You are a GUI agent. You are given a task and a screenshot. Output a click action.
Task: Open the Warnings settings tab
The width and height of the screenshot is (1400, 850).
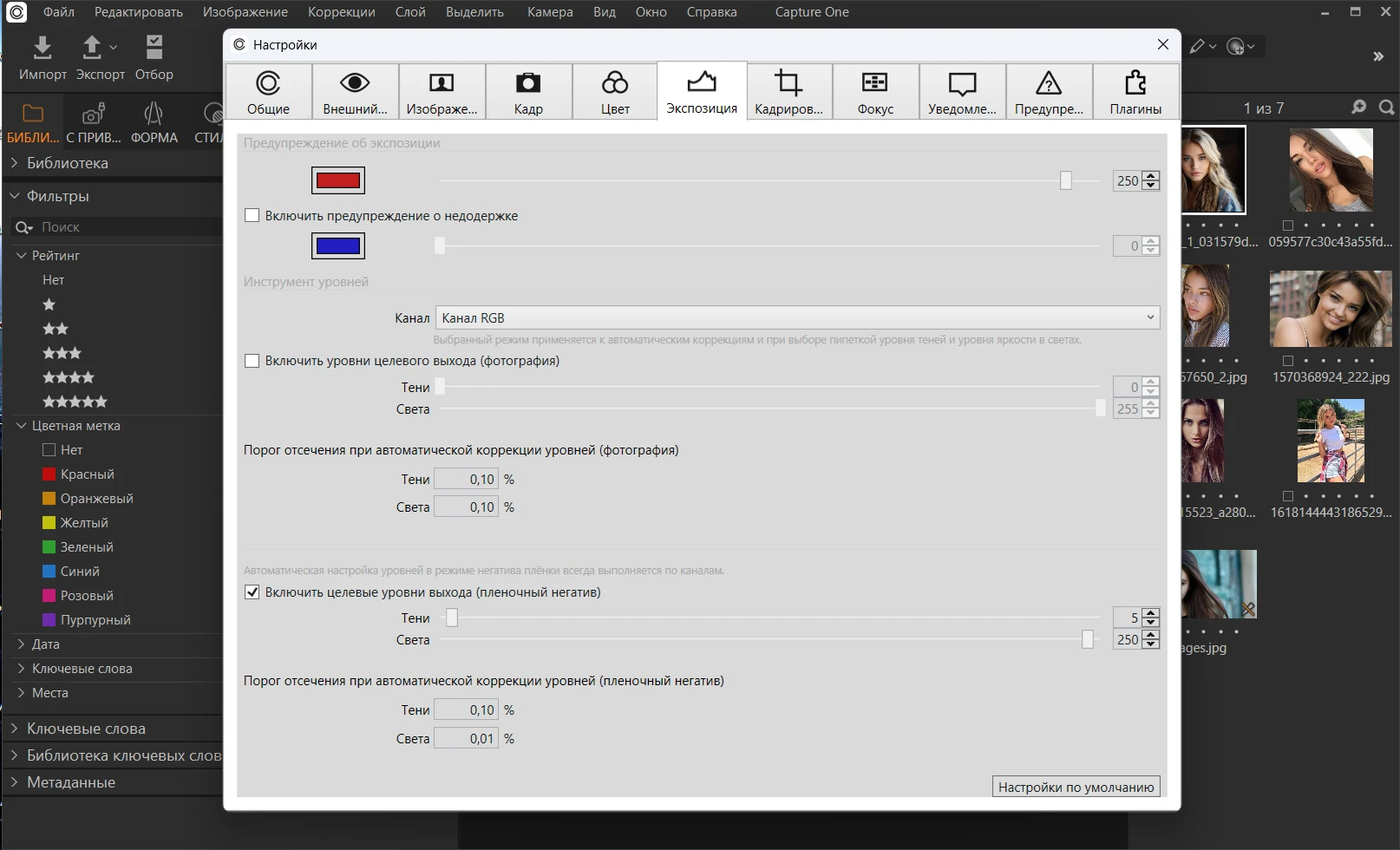click(x=1049, y=92)
